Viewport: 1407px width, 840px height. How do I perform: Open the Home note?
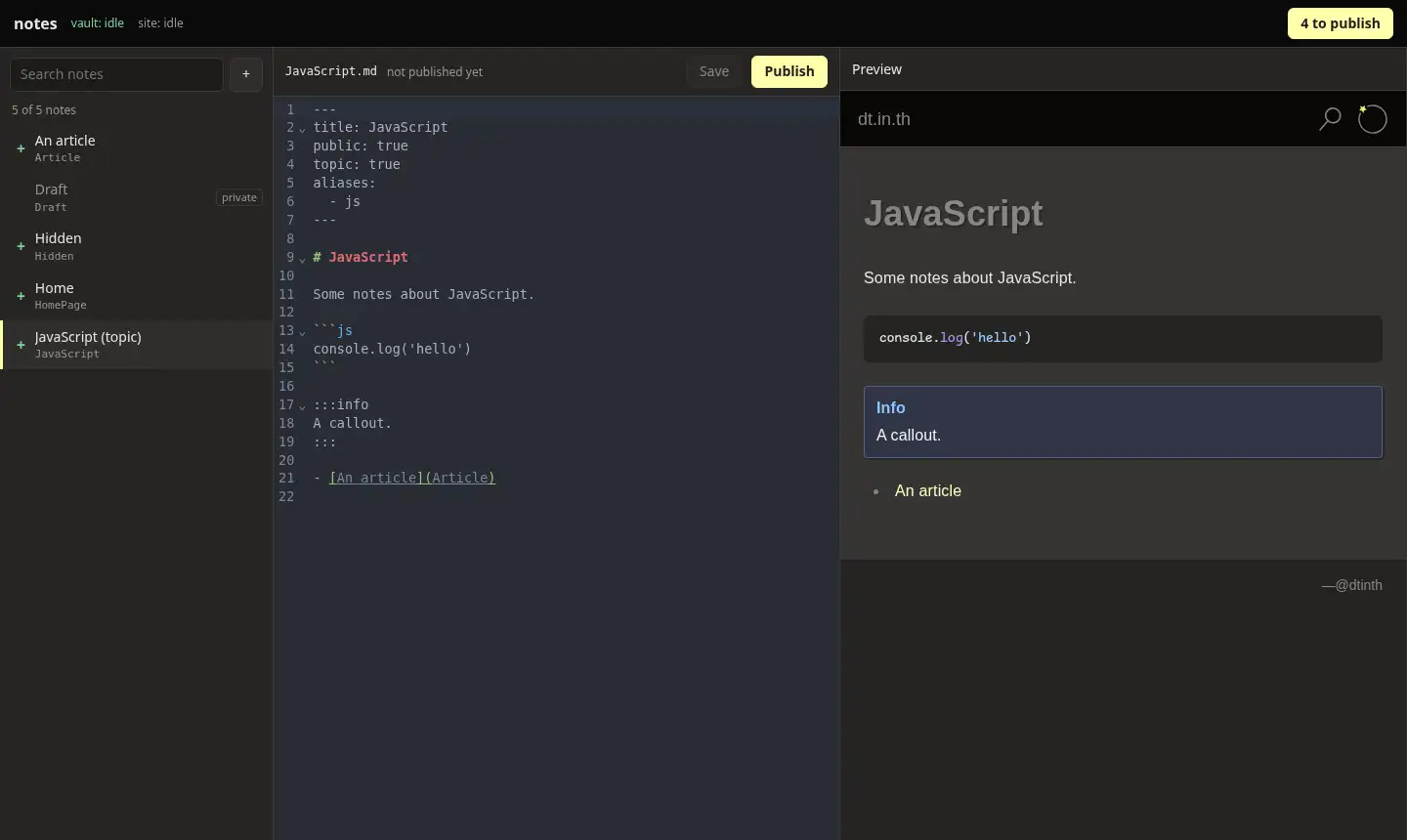pos(137,296)
